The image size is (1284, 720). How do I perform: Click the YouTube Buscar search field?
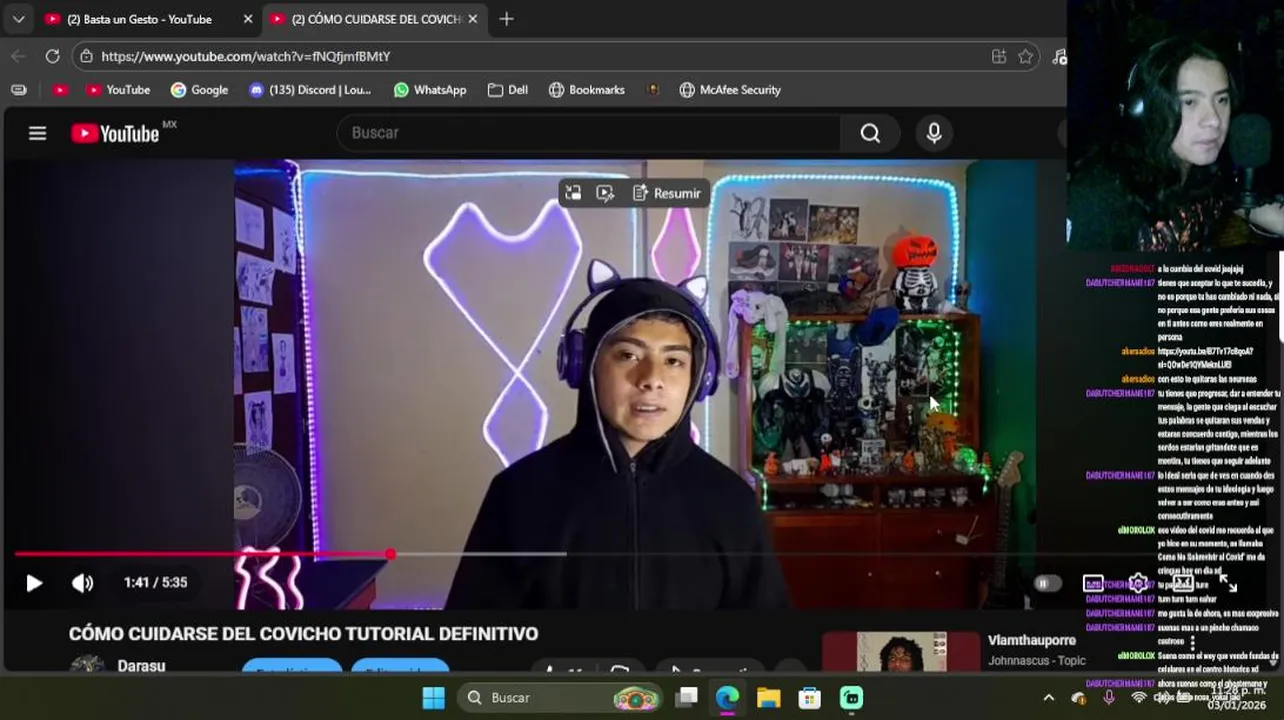(x=590, y=133)
